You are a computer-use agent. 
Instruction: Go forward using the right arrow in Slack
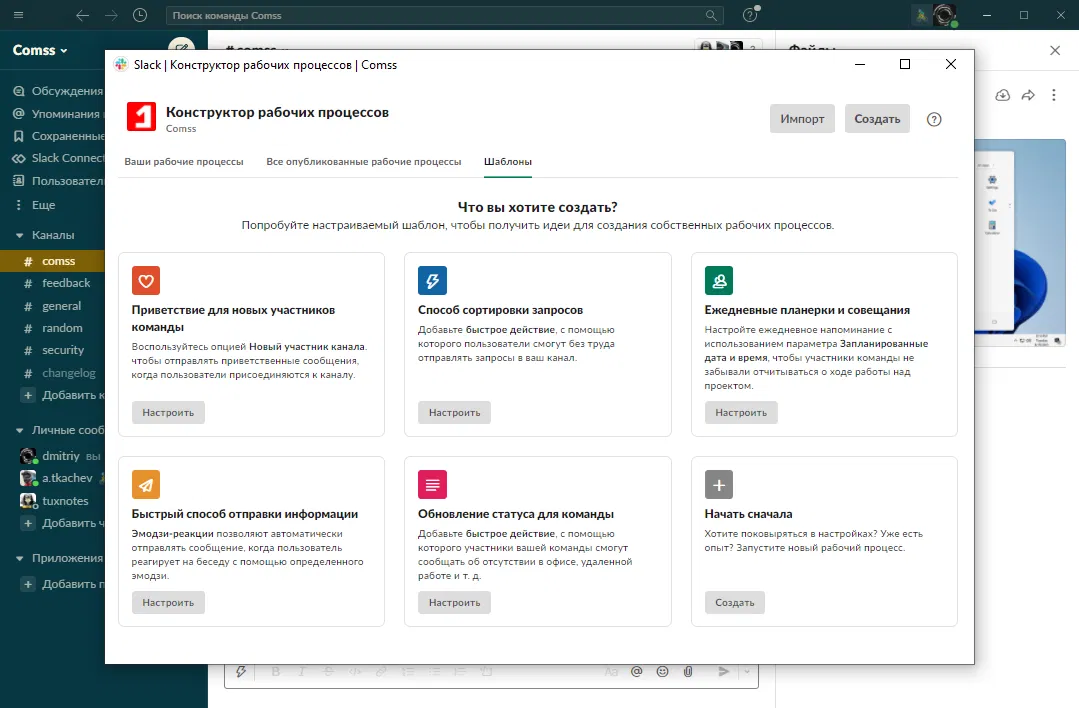(111, 15)
